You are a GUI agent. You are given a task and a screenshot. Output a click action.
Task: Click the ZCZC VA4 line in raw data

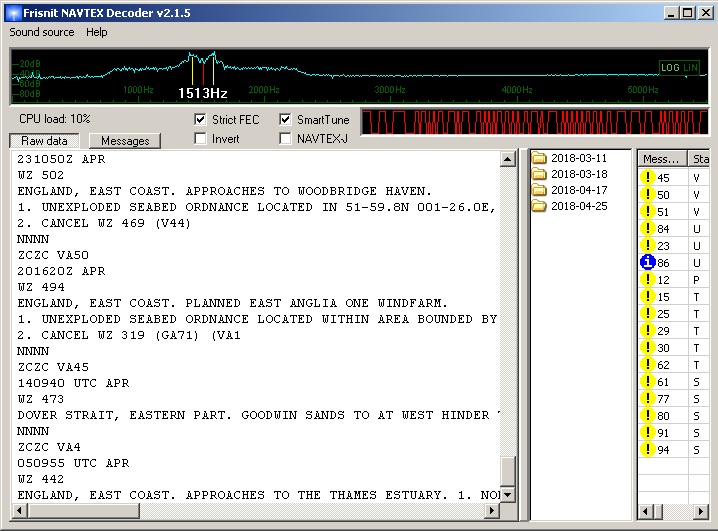(x=49, y=447)
